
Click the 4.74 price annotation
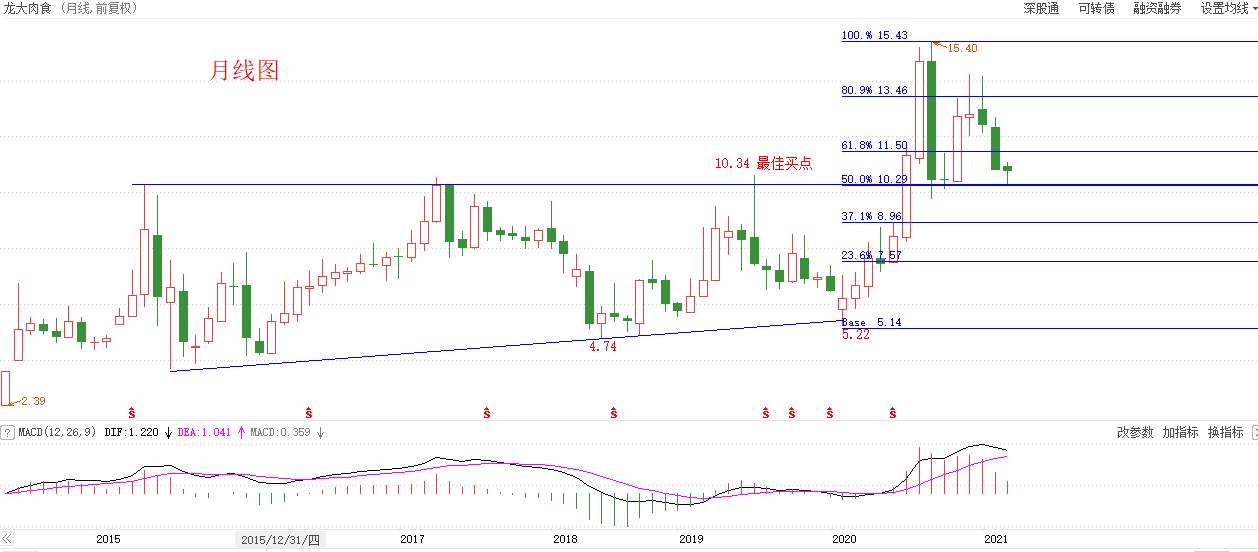pos(603,346)
